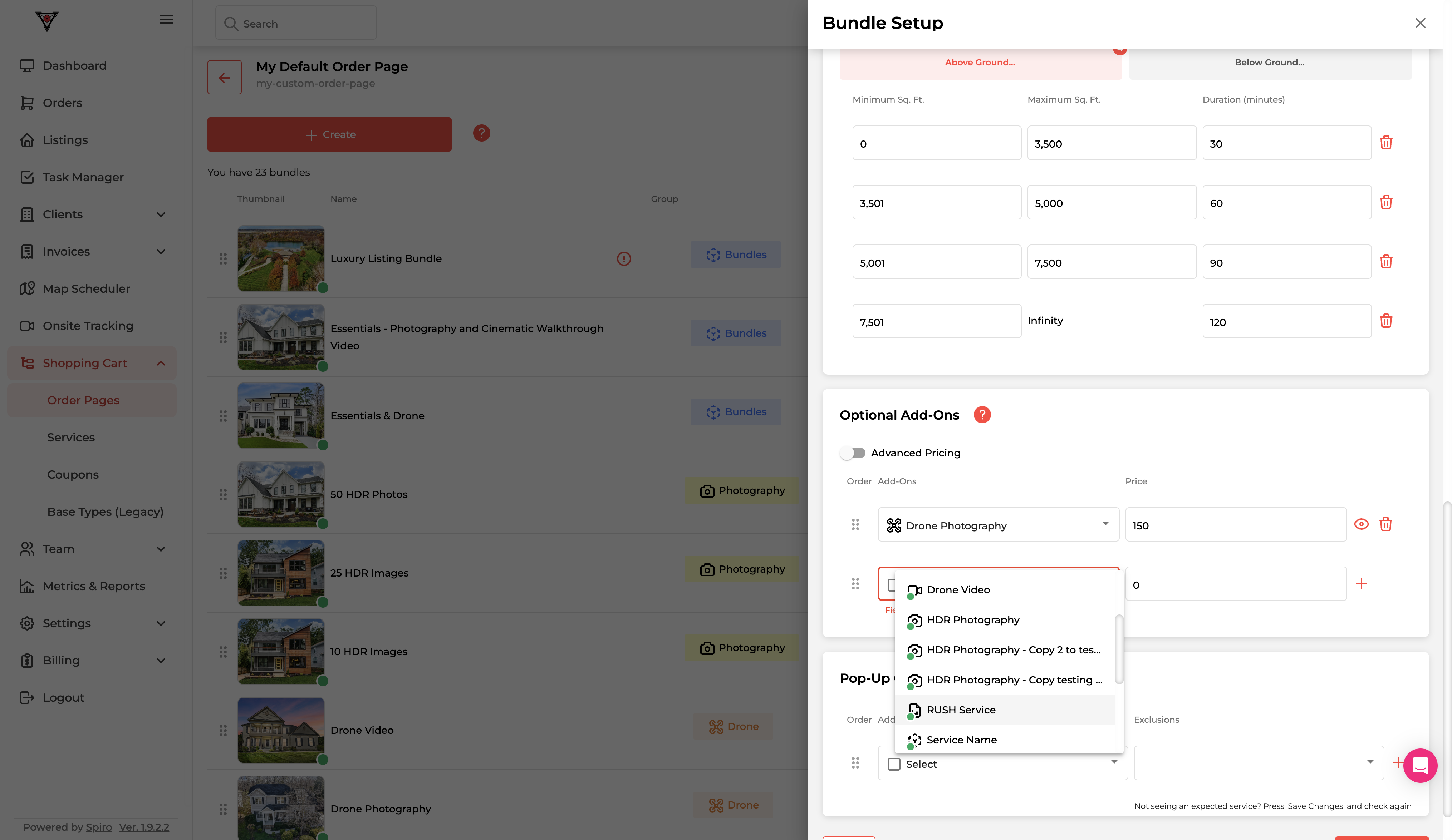1452x840 pixels.
Task: Open the chat support bubble
Action: coord(1420,765)
